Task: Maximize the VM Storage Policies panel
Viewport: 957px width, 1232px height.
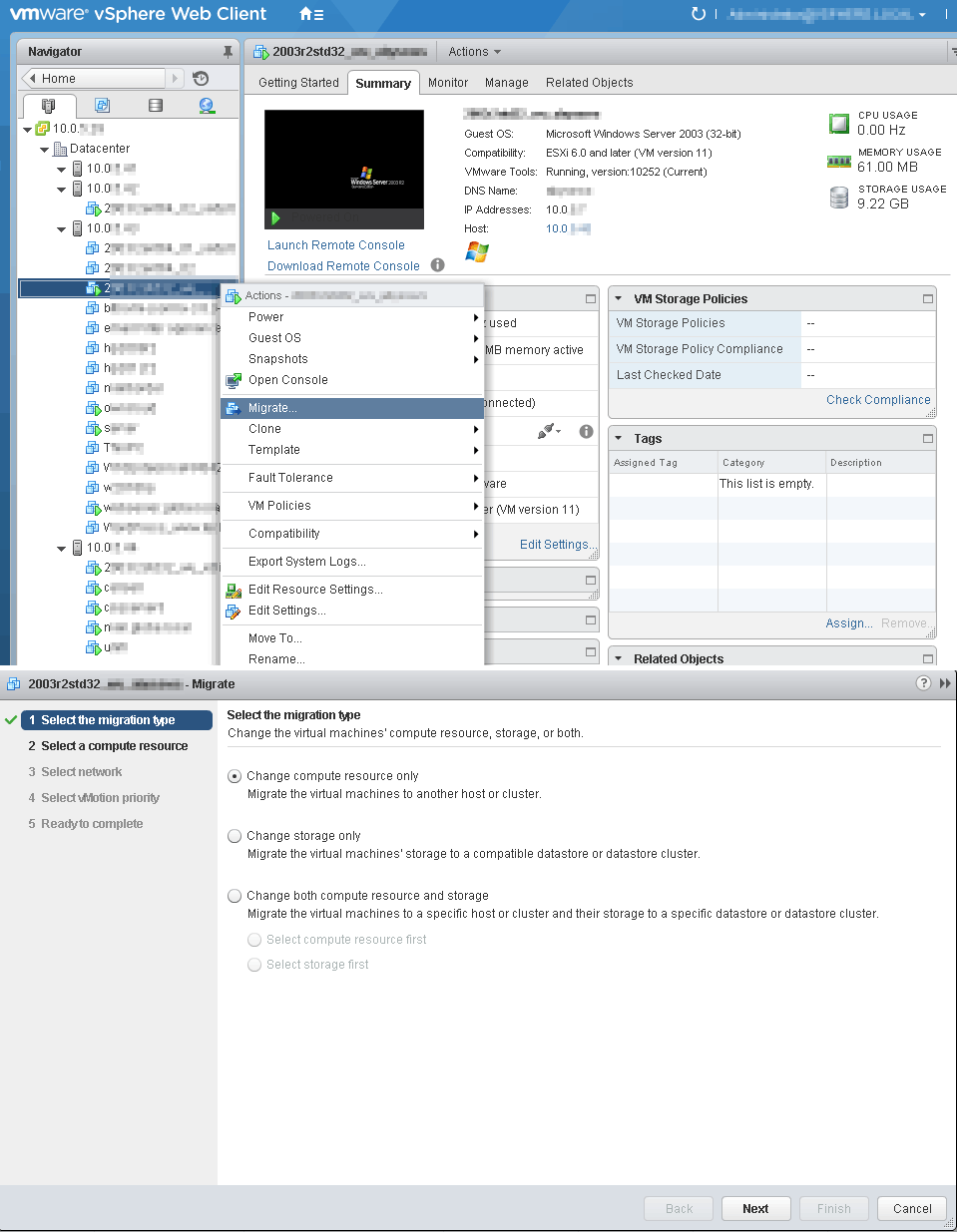Action: [927, 298]
